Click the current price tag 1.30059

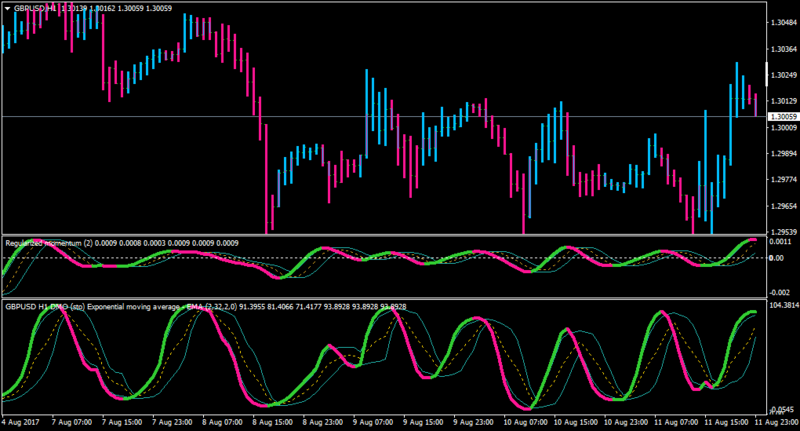click(x=784, y=117)
